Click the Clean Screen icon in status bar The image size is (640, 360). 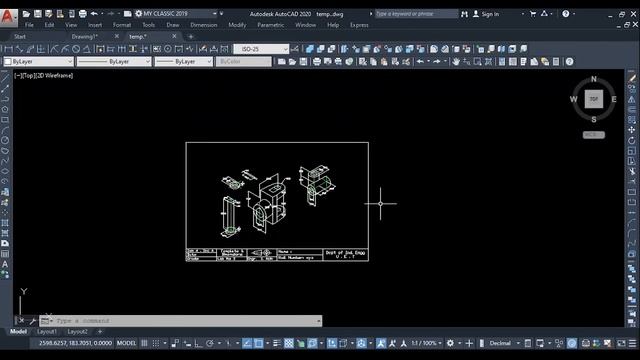click(x=621, y=343)
